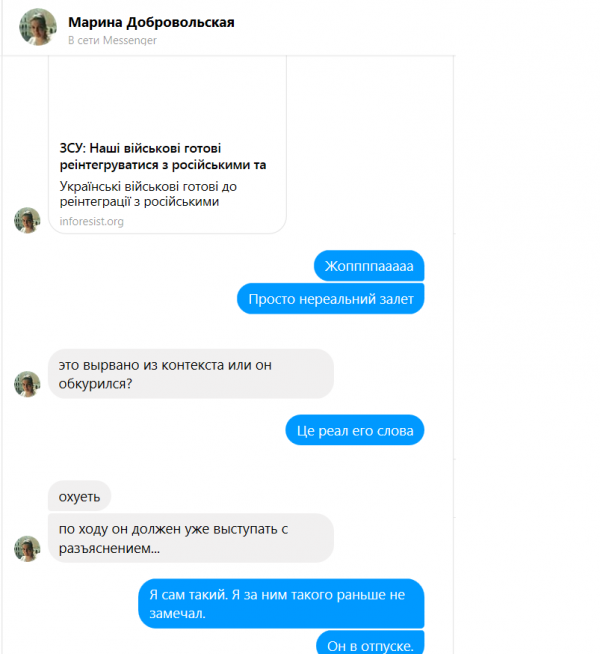Click the avatar beside the 'разъяснением' message
This screenshot has width=600, height=654.
27,548
